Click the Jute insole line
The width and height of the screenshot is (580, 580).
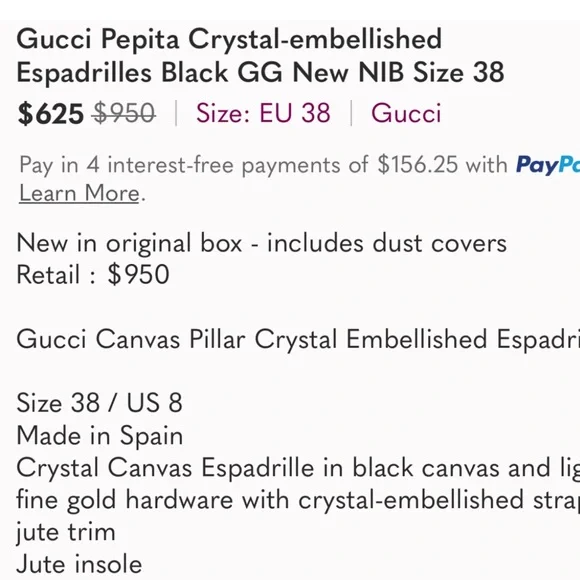coord(79,564)
